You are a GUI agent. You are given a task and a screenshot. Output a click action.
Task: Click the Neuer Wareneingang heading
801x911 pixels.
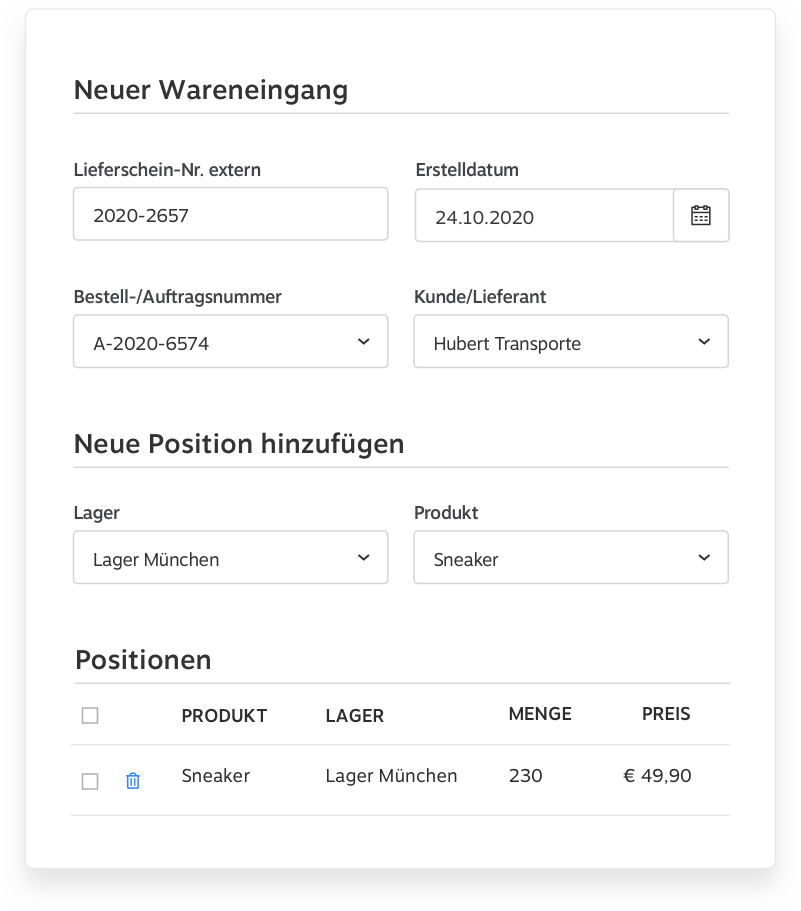coord(211,90)
